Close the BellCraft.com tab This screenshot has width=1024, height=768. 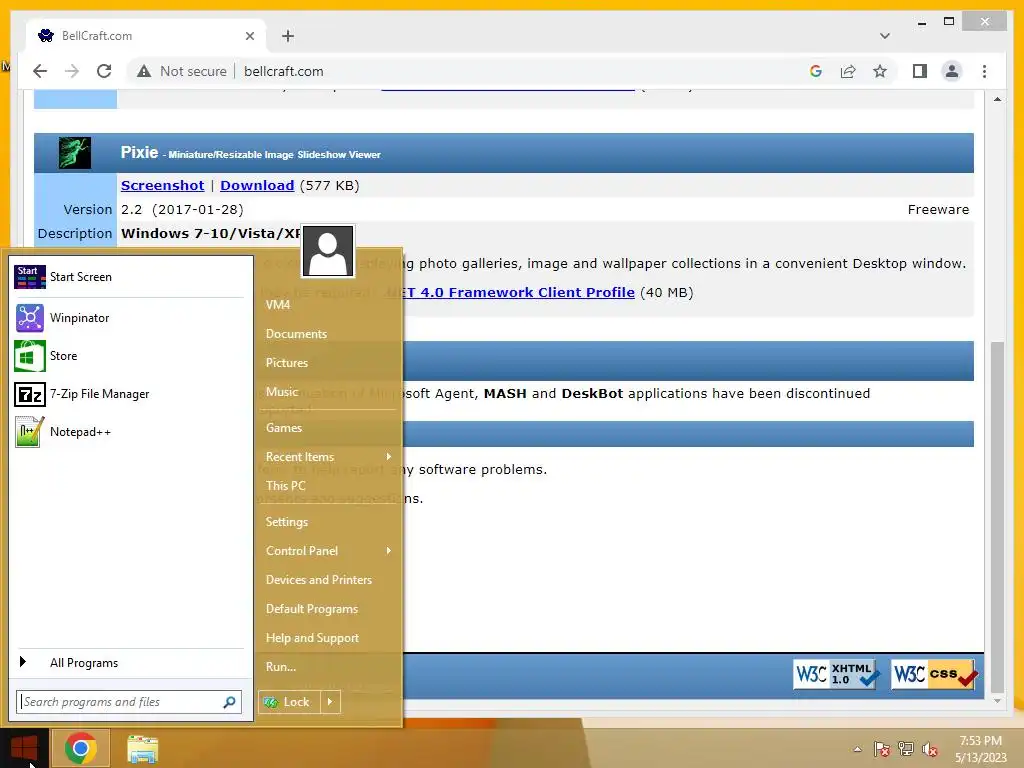point(249,36)
